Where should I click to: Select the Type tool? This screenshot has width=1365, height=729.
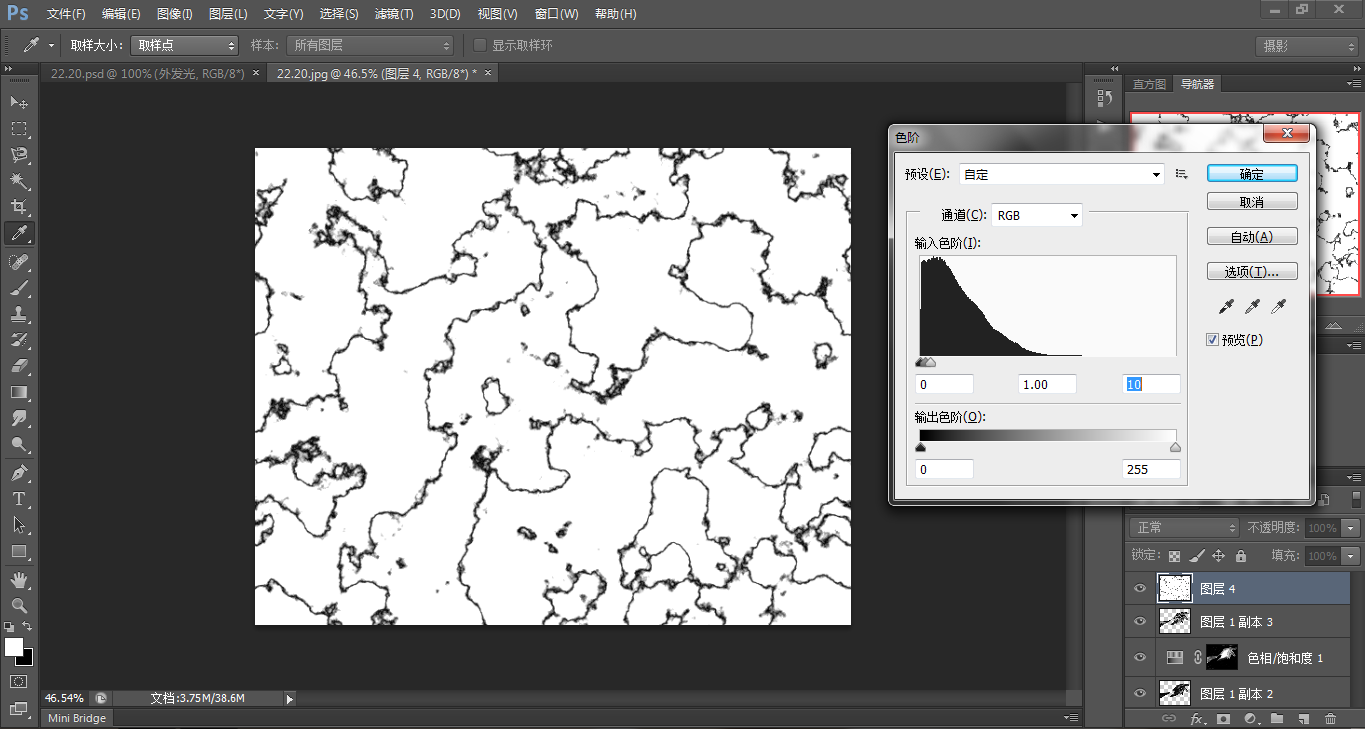(19, 499)
